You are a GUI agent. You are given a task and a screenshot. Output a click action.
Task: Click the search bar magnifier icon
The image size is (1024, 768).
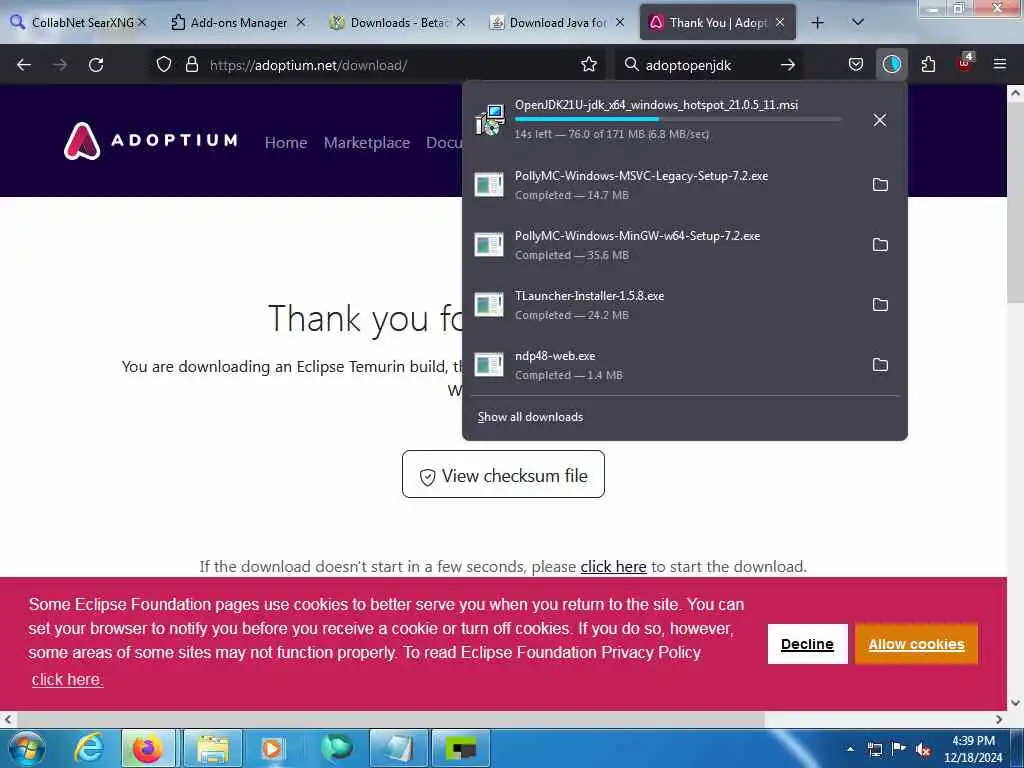point(631,65)
